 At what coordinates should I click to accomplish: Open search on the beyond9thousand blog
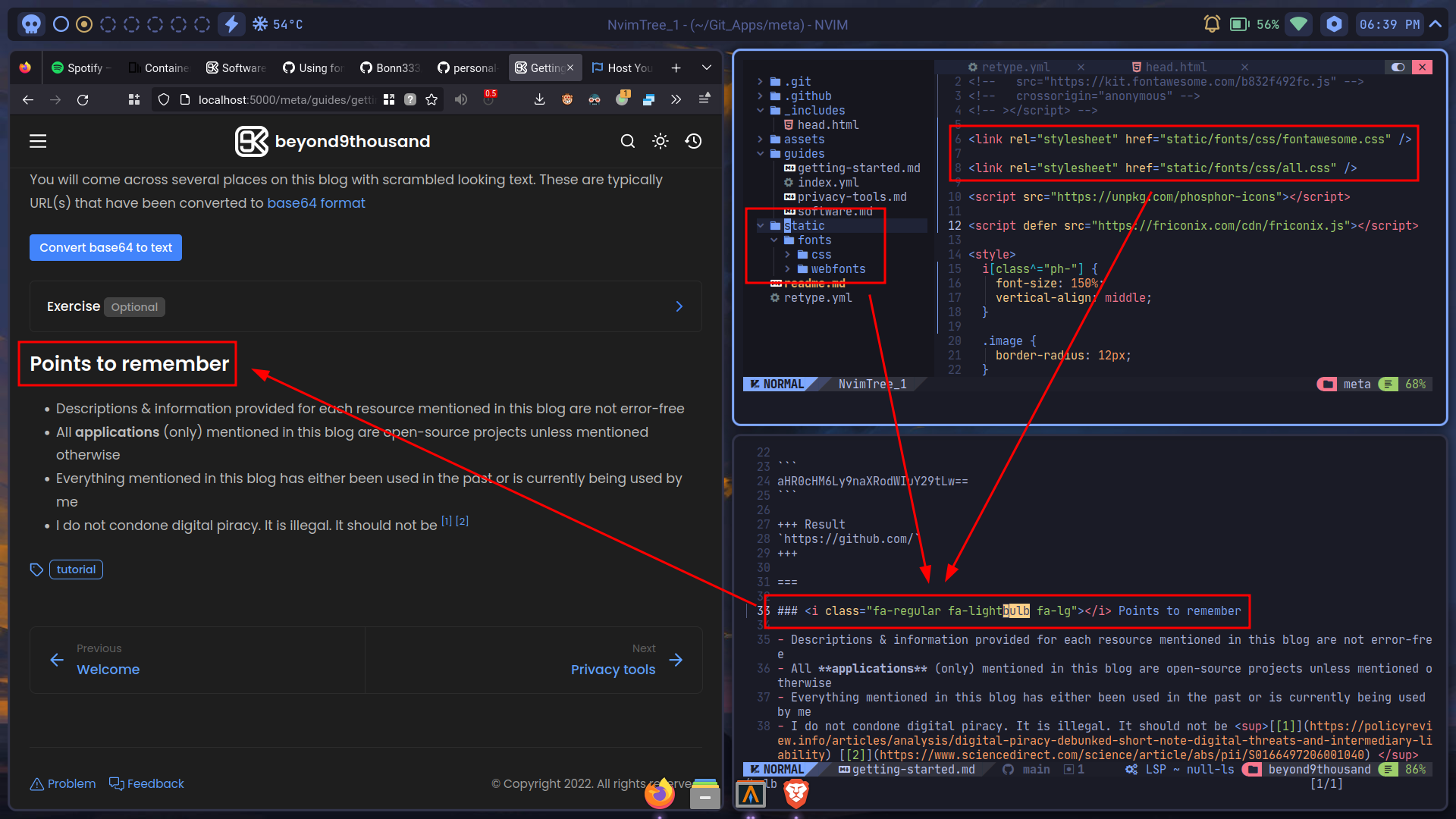[628, 141]
